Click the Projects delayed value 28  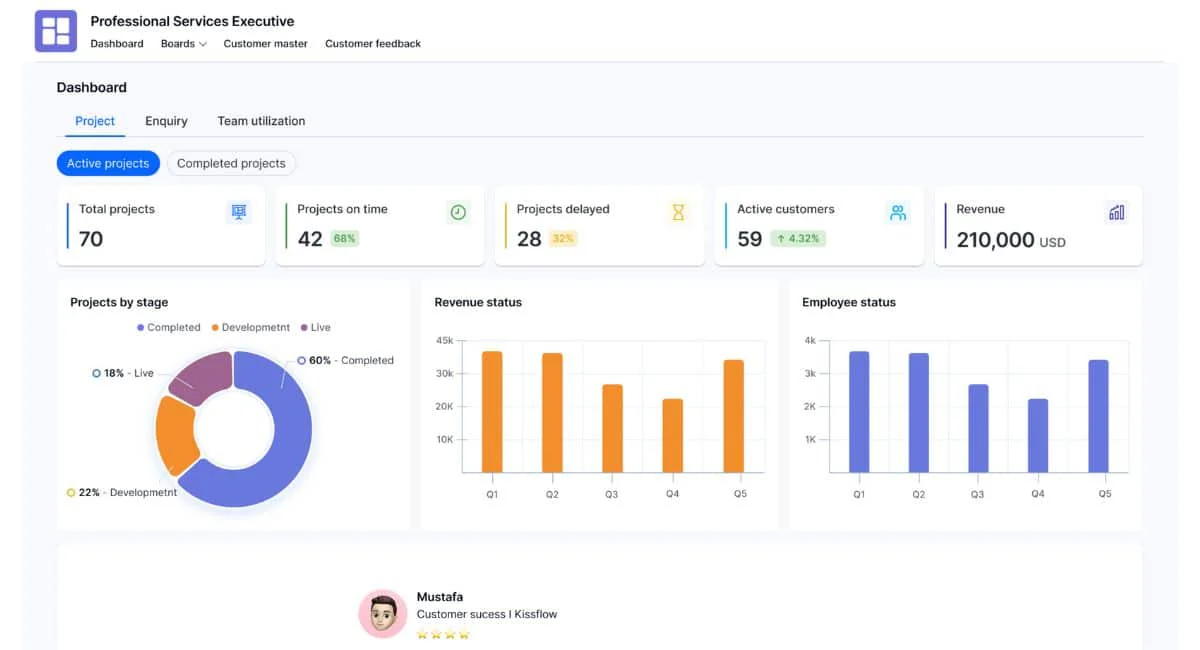[529, 239]
